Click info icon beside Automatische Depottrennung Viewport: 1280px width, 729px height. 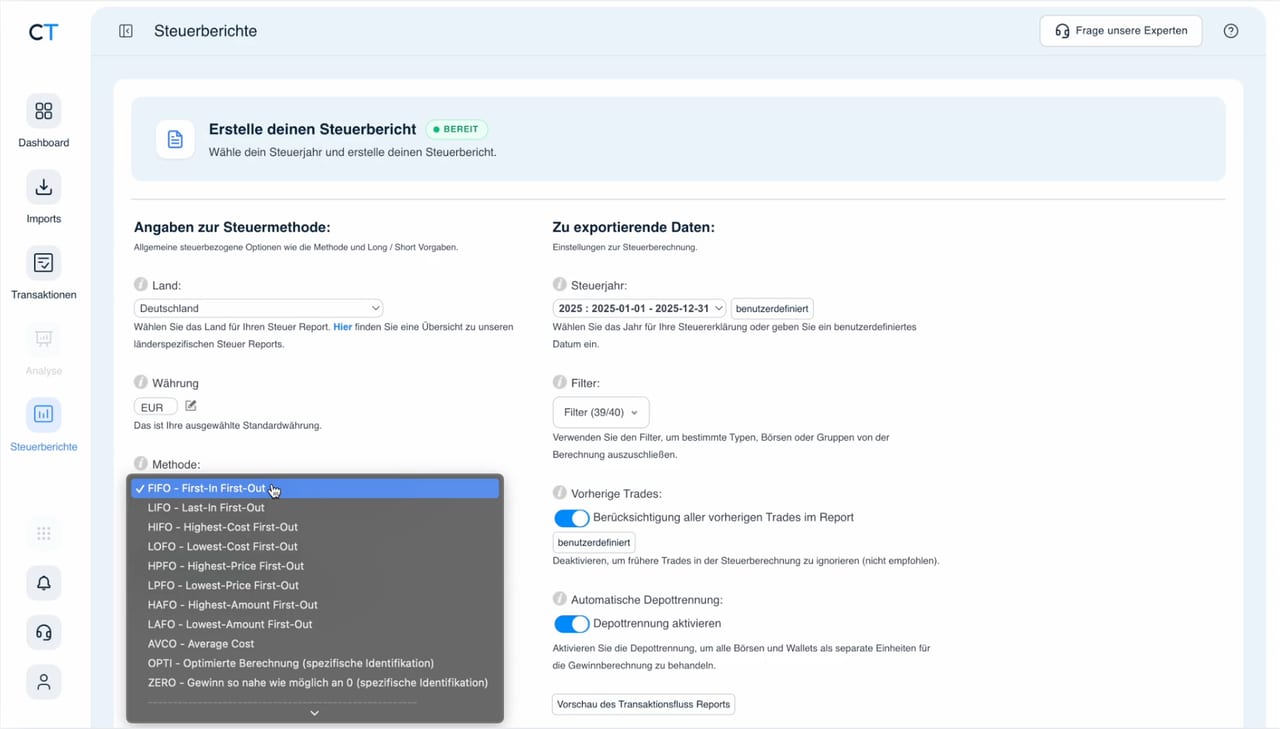tap(560, 600)
